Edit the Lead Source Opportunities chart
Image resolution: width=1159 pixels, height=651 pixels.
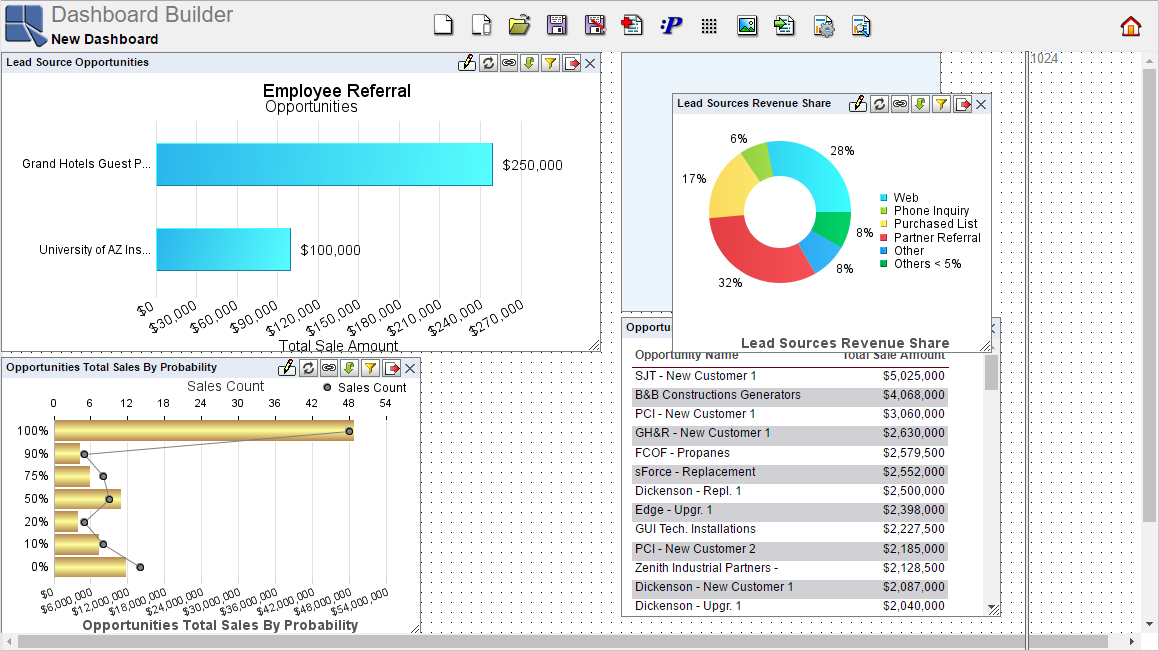click(467, 63)
